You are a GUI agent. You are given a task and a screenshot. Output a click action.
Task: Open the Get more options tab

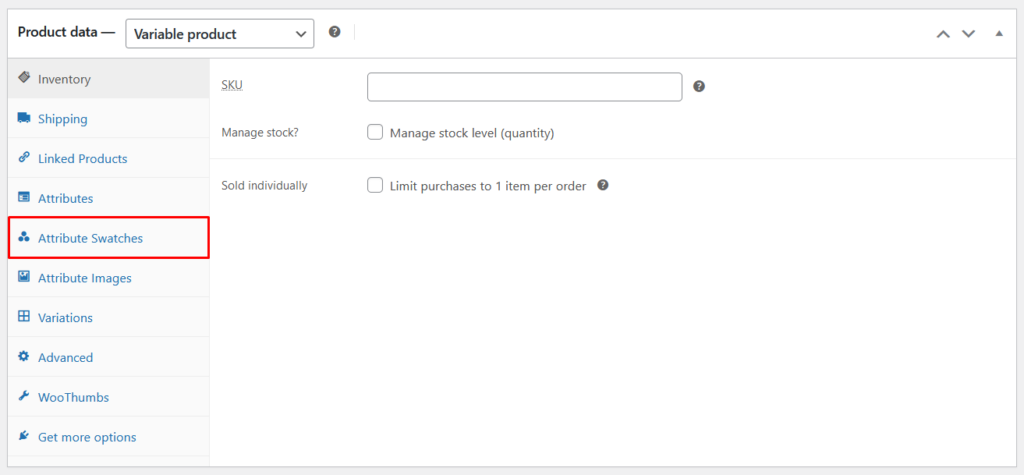[86, 437]
